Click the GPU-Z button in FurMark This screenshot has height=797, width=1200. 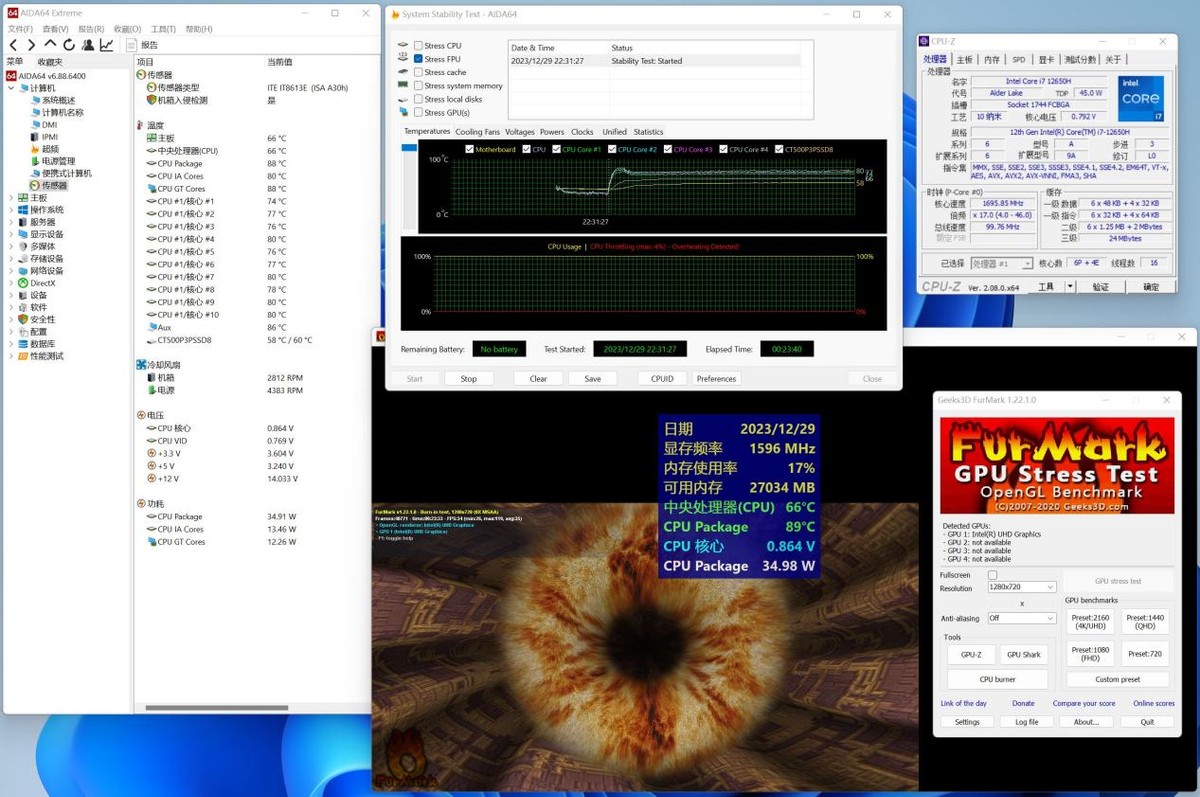[970, 654]
